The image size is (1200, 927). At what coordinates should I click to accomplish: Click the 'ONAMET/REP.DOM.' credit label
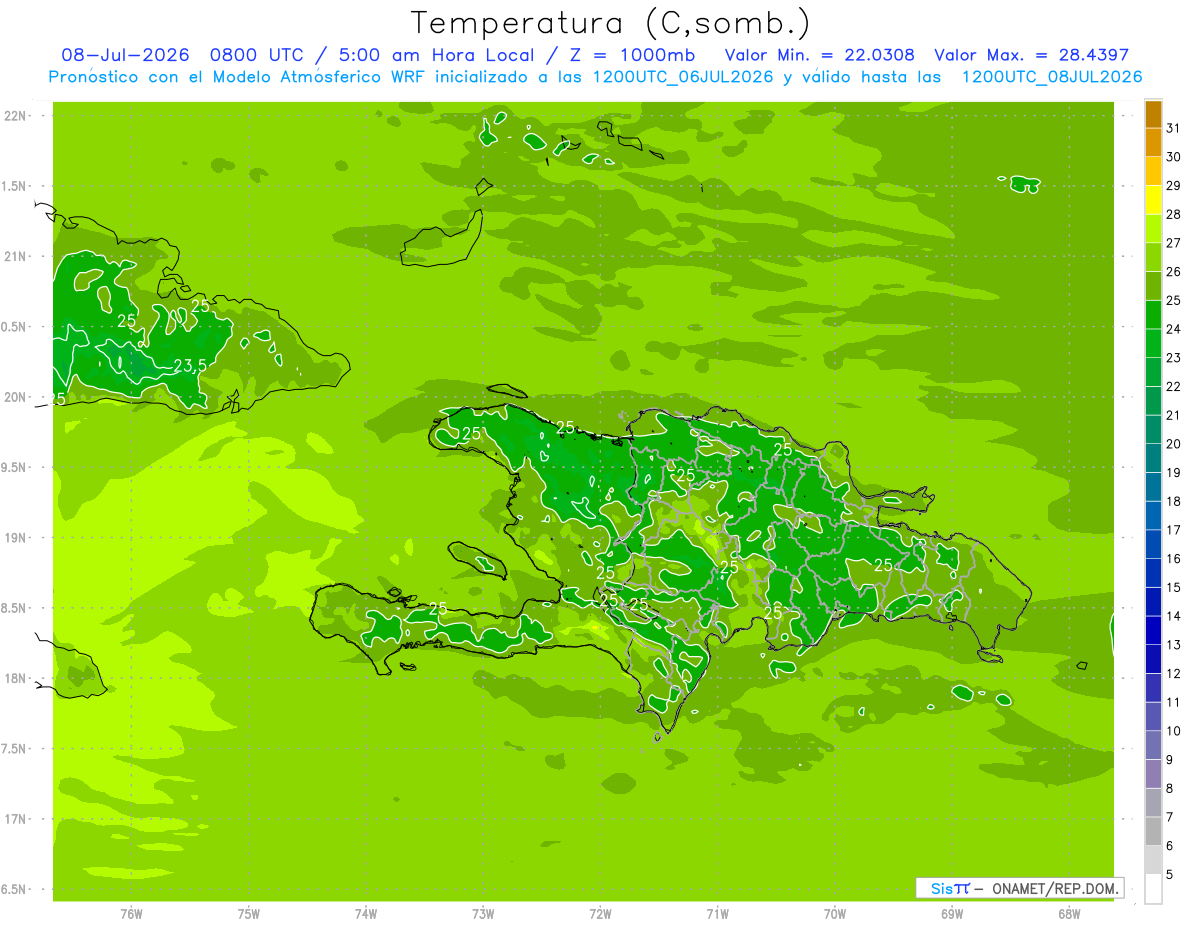coord(1055,888)
